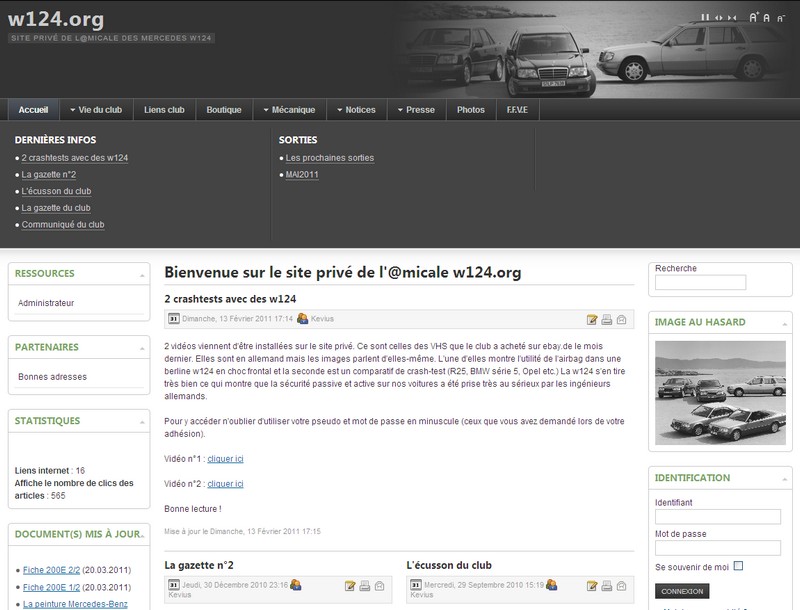Toggle the 'Se souvenir de moi' checkbox
The image size is (800, 610).
click(x=738, y=566)
